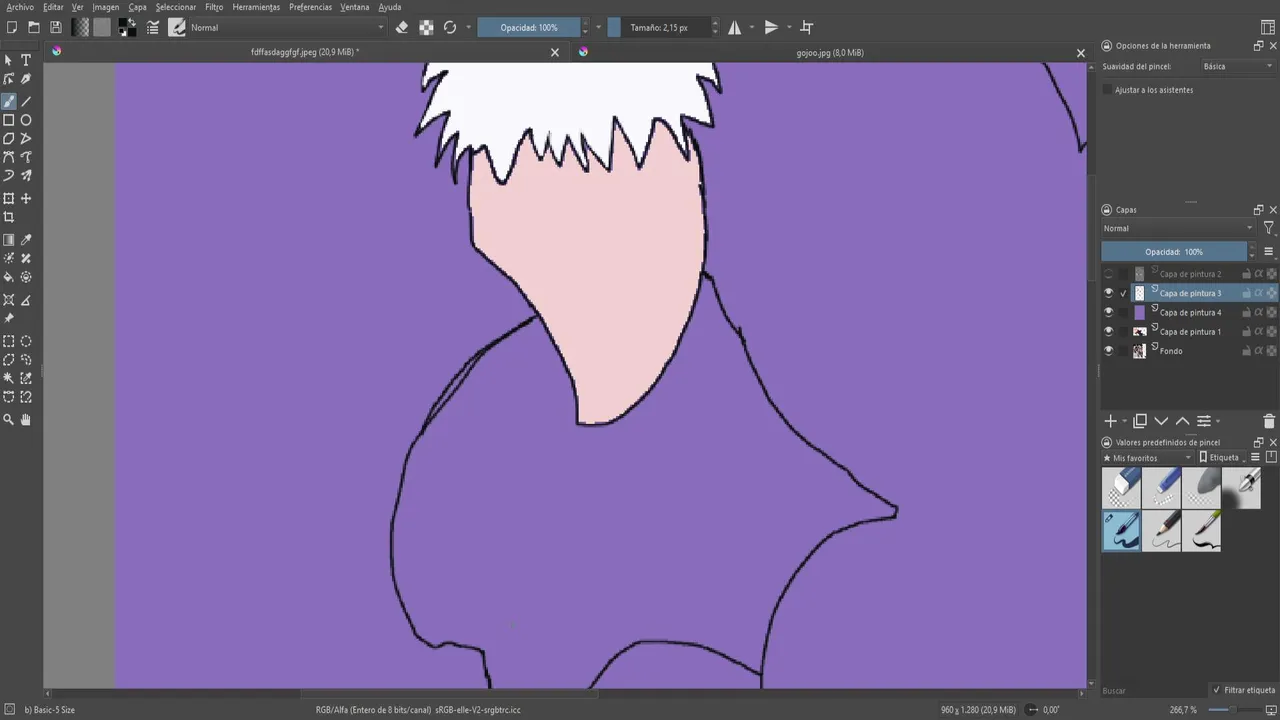1280x720 pixels.
Task: Open the Editar menu
Action: point(53,7)
